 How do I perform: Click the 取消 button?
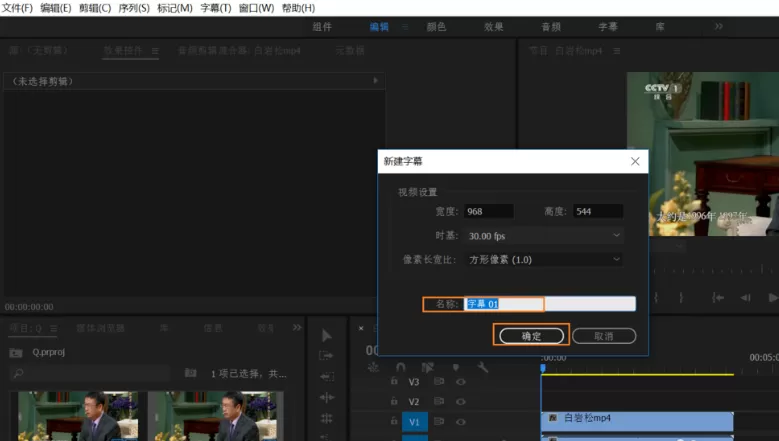pyautogui.click(x=604, y=336)
